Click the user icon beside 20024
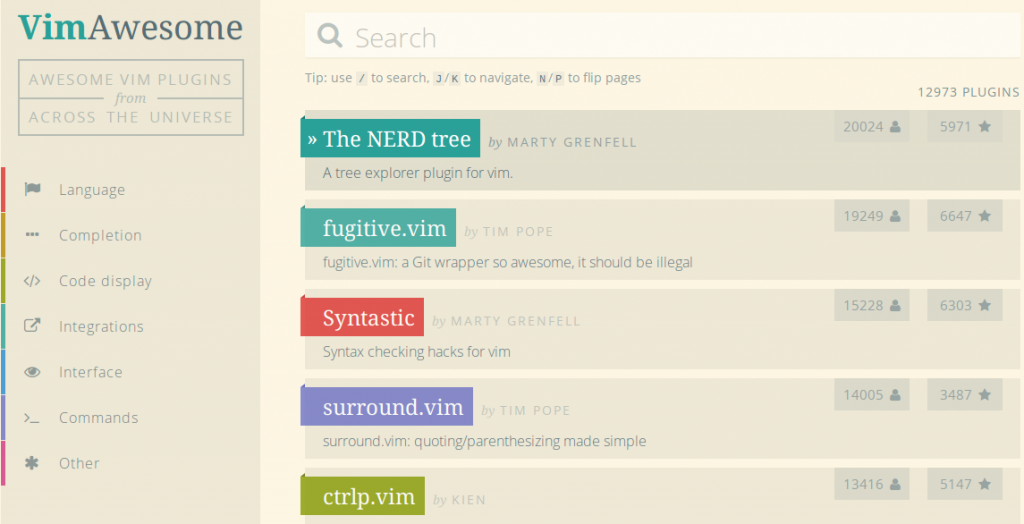 click(895, 127)
